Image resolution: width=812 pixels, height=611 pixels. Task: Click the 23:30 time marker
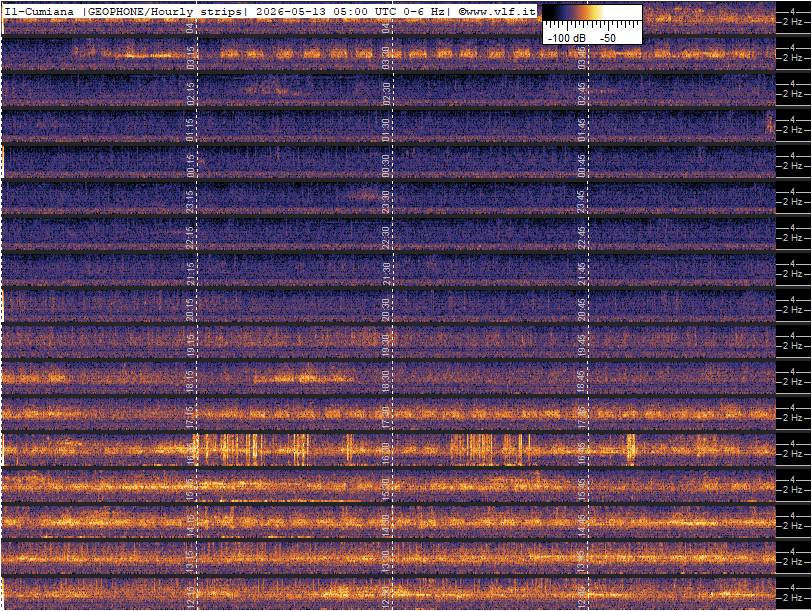[386, 201]
